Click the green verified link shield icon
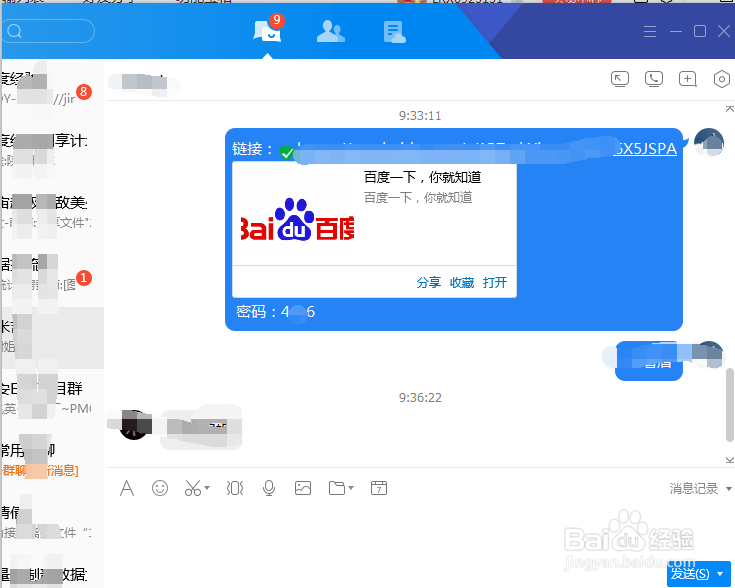Viewport: 735px width, 588px height. pyautogui.click(x=286, y=152)
